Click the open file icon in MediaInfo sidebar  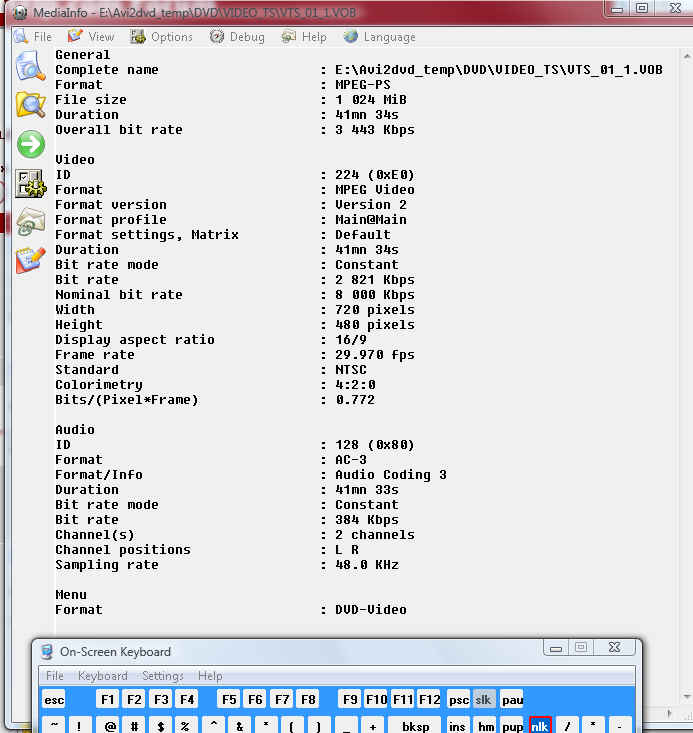click(30, 66)
